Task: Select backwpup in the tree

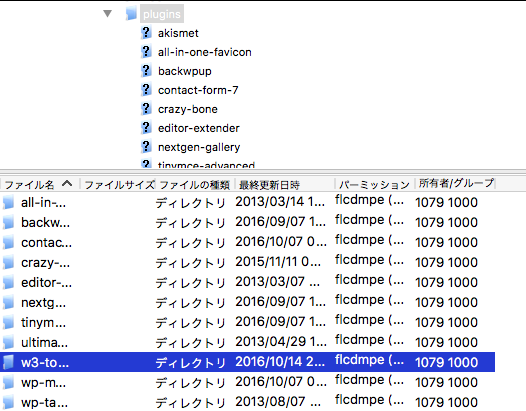Action: 185,71
